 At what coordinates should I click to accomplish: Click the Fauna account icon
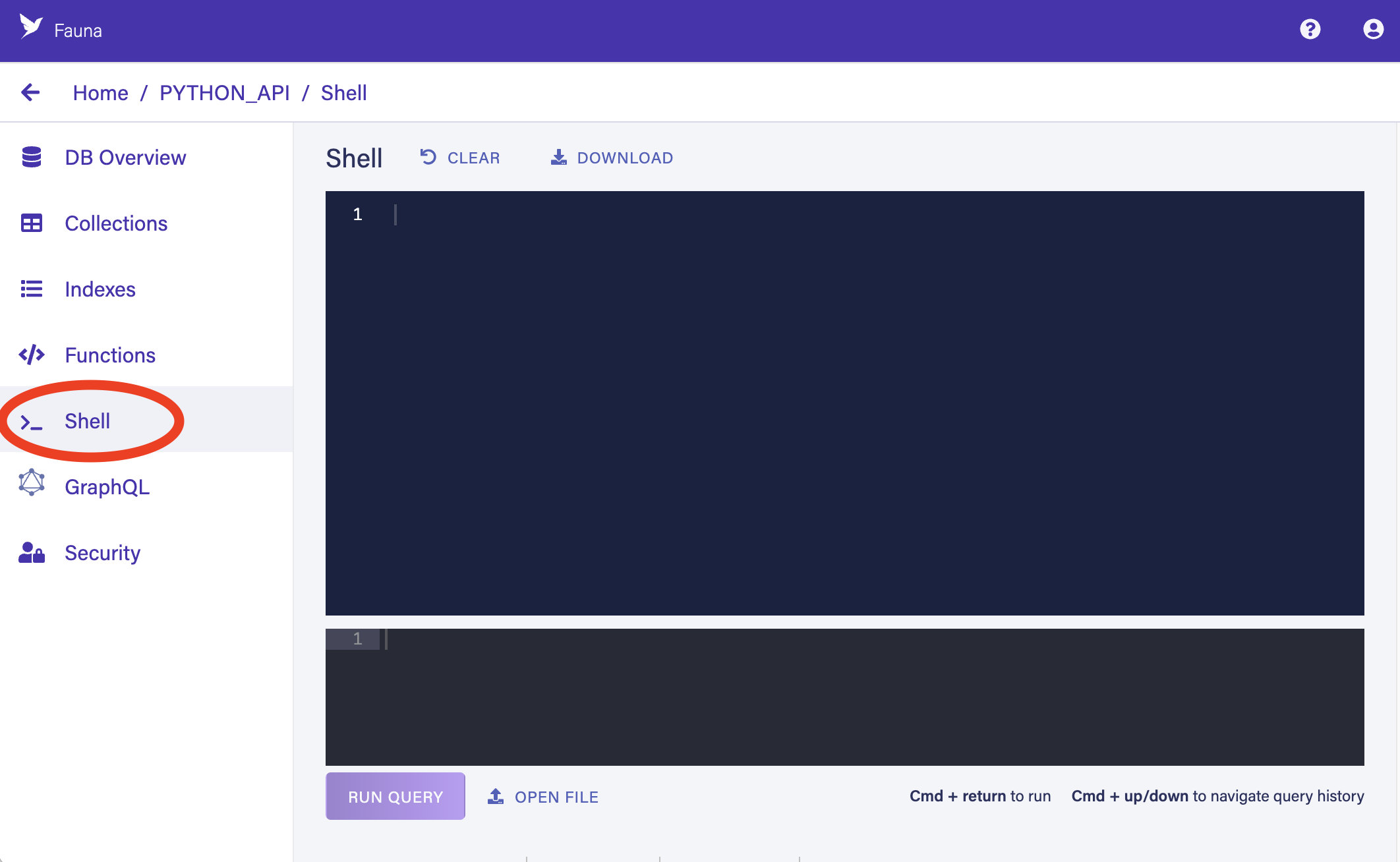click(x=1370, y=30)
